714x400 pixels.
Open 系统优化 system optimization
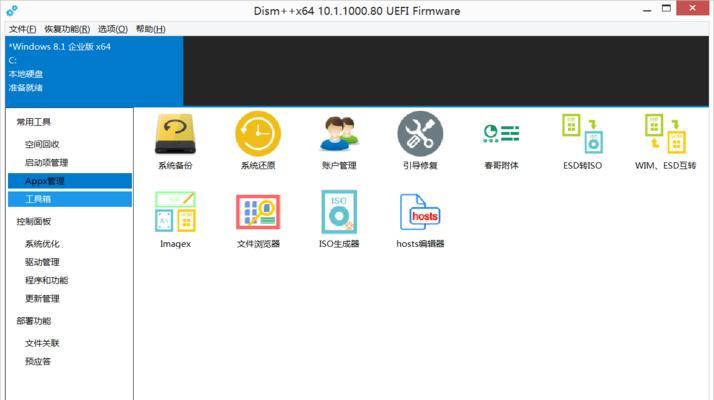click(42, 244)
